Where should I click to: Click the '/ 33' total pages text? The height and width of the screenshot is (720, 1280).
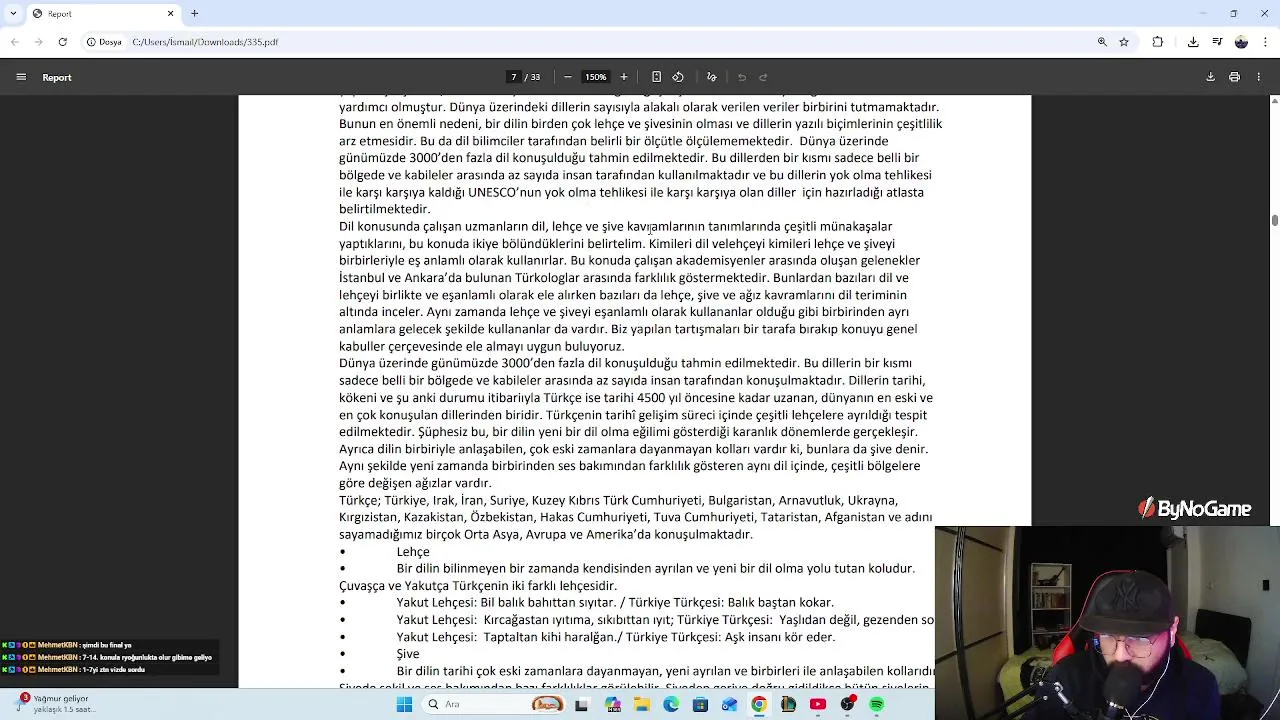(533, 77)
